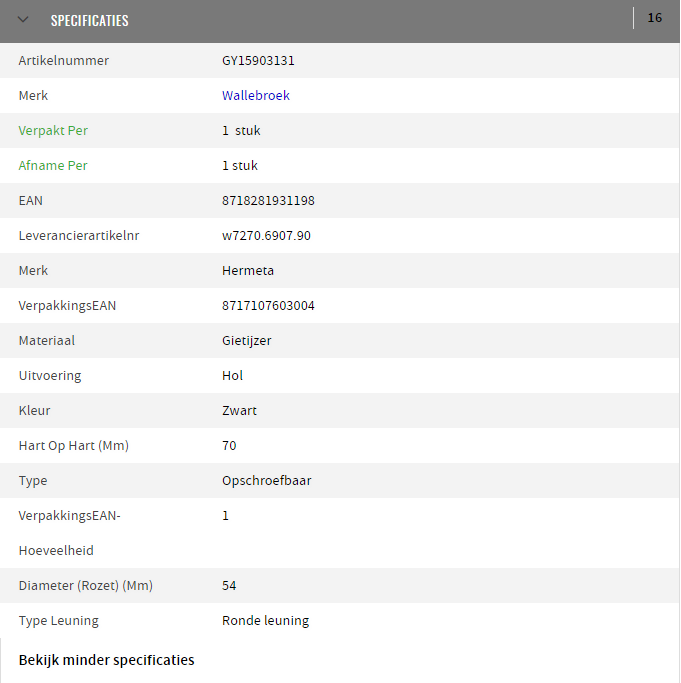Click the Materiaal value Gietijzer

247,341
